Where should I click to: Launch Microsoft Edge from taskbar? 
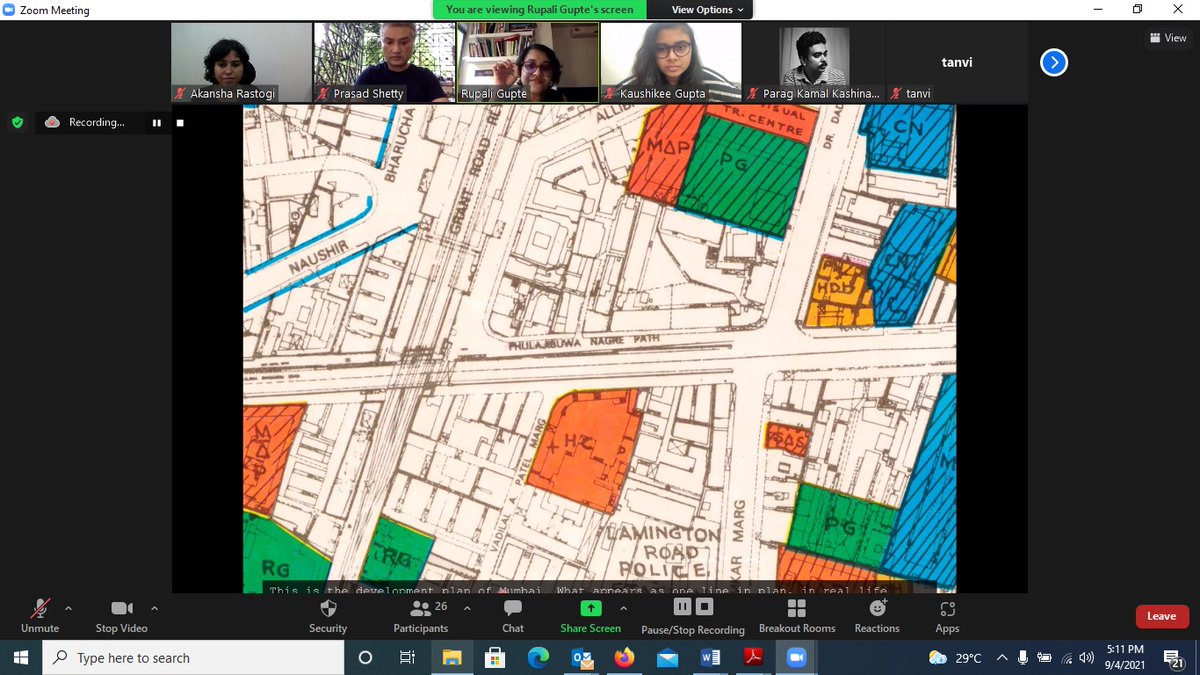pyautogui.click(x=538, y=658)
